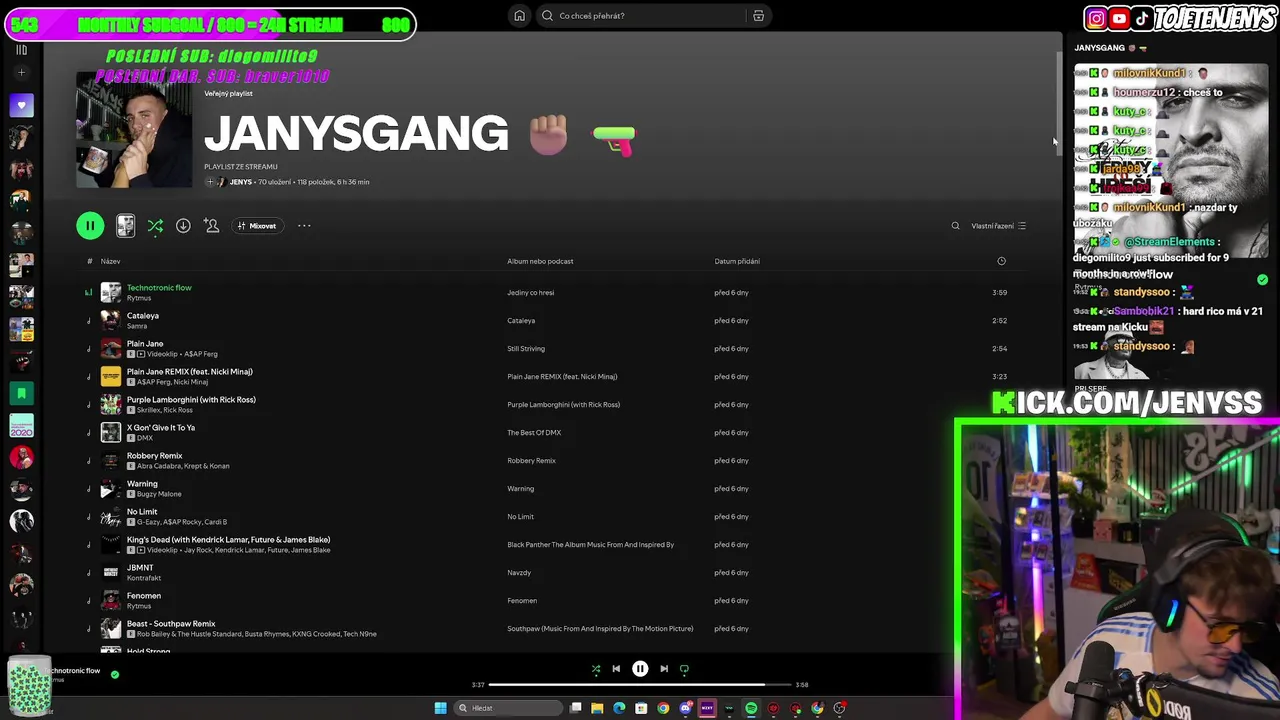Open the three-dot more options menu

[x=304, y=226]
